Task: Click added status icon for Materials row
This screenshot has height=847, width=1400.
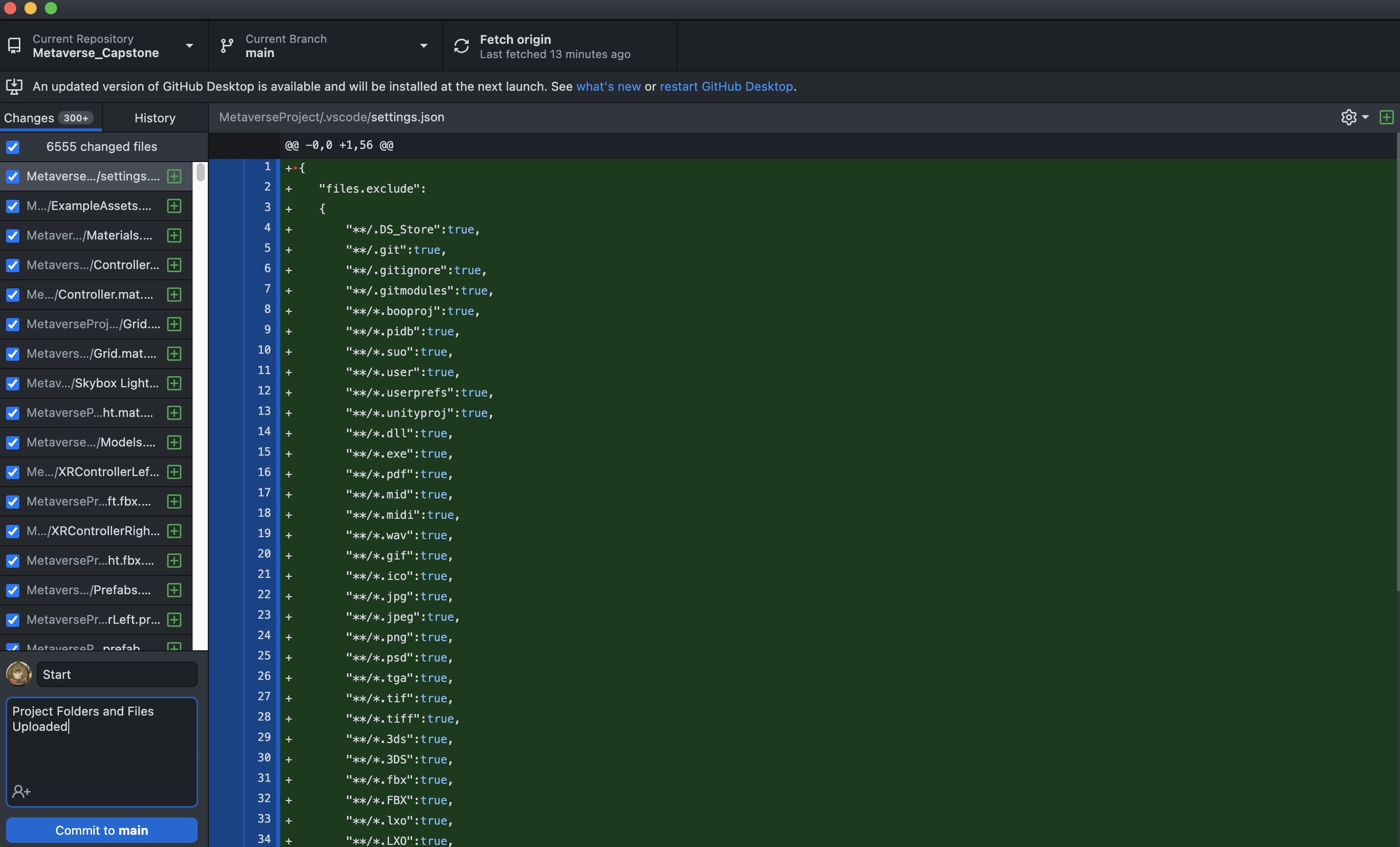Action: [x=174, y=235]
